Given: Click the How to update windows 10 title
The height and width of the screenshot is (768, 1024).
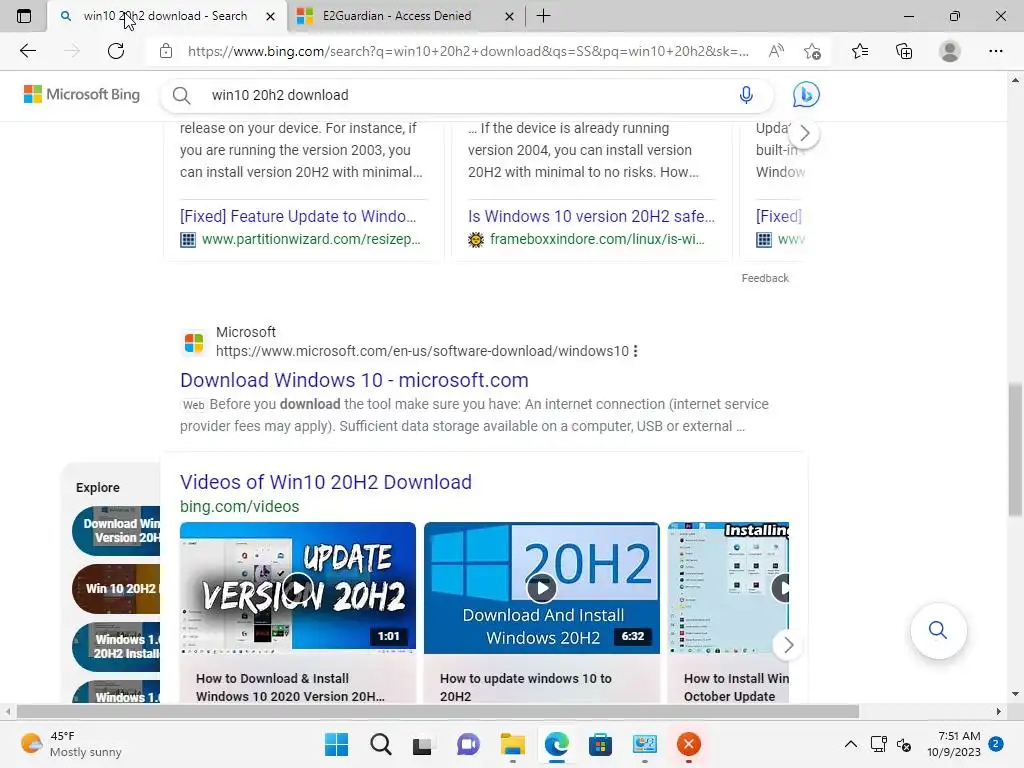Looking at the screenshot, I should (526, 687).
